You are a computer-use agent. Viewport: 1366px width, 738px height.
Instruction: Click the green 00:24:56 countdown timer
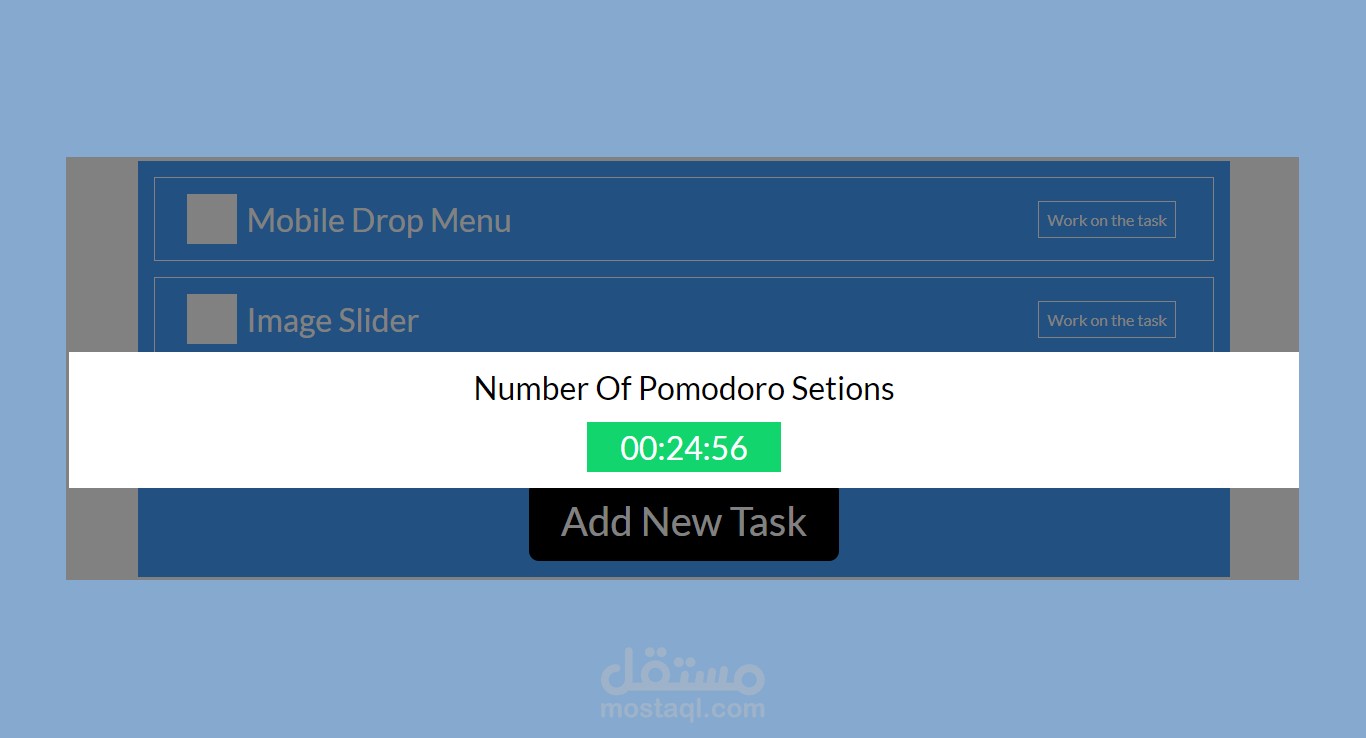click(684, 447)
